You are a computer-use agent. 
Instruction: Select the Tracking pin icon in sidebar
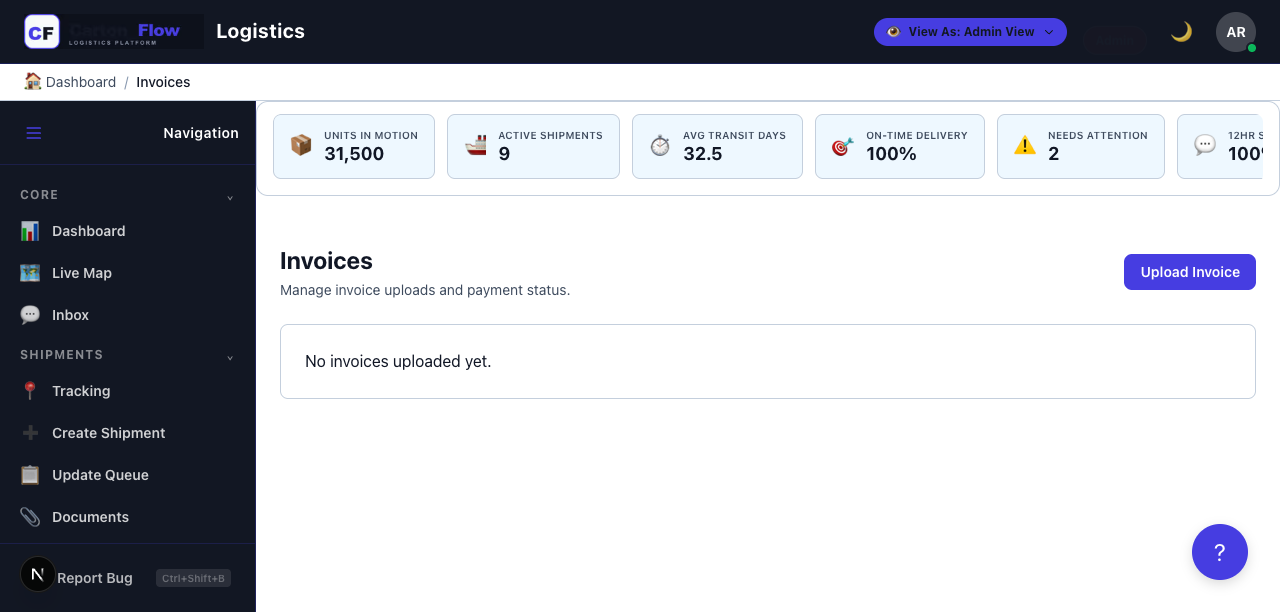[x=30, y=391]
